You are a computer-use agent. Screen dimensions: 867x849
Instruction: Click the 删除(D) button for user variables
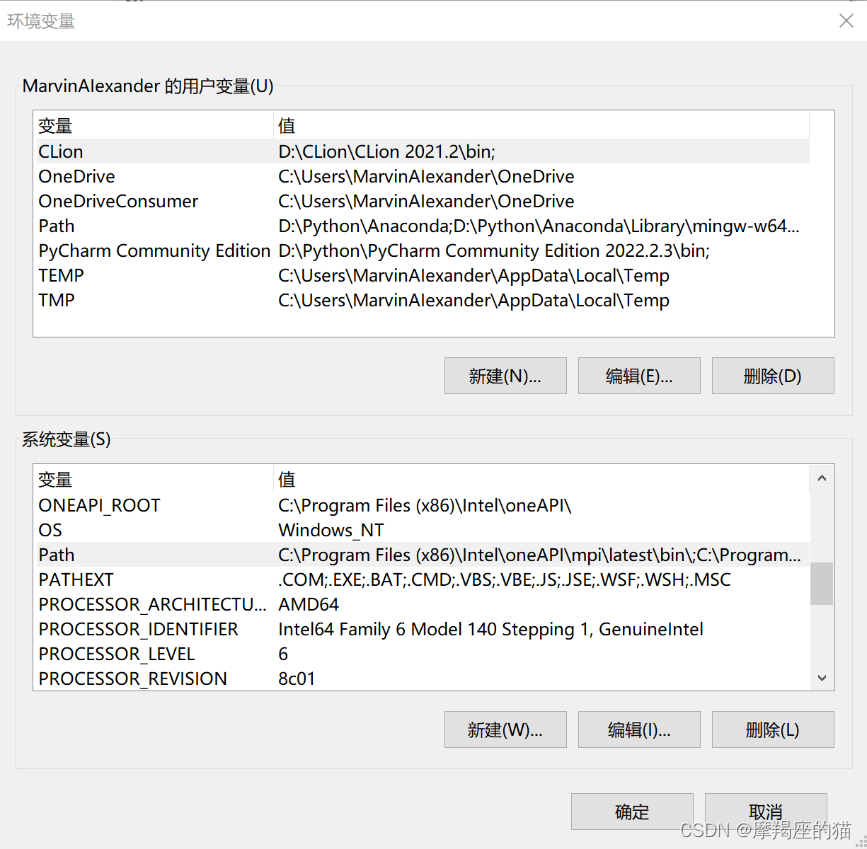point(771,375)
